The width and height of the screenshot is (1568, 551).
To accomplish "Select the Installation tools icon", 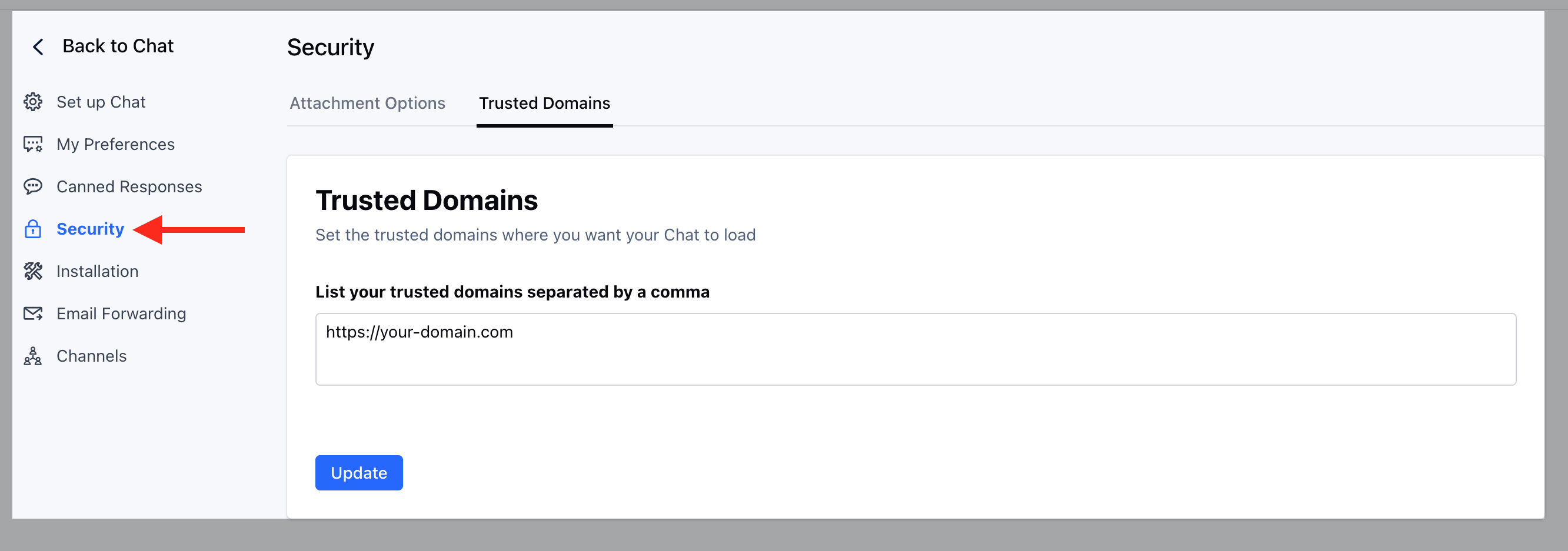I will point(33,271).
